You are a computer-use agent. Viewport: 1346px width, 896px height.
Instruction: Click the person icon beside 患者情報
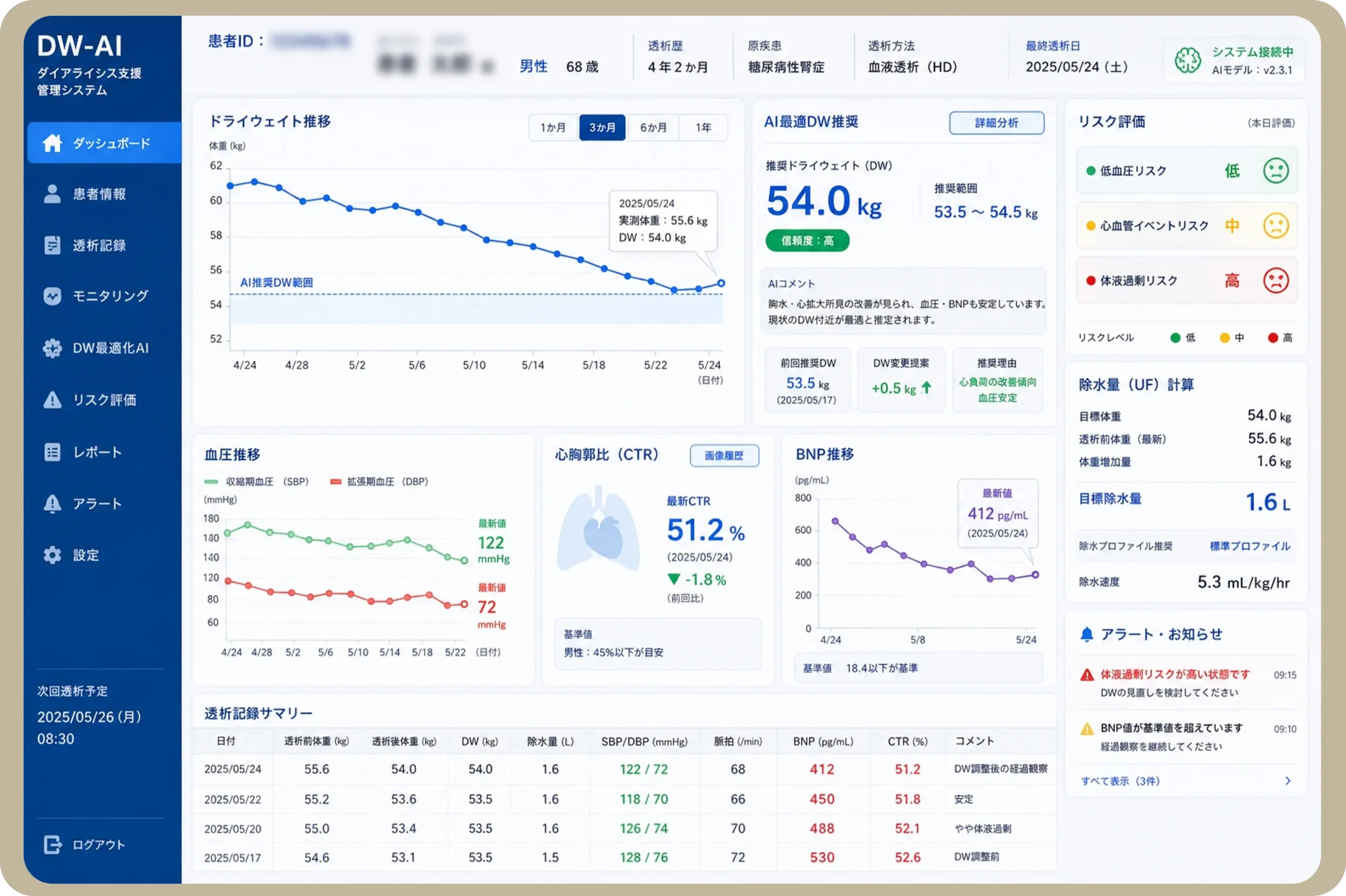point(53,194)
